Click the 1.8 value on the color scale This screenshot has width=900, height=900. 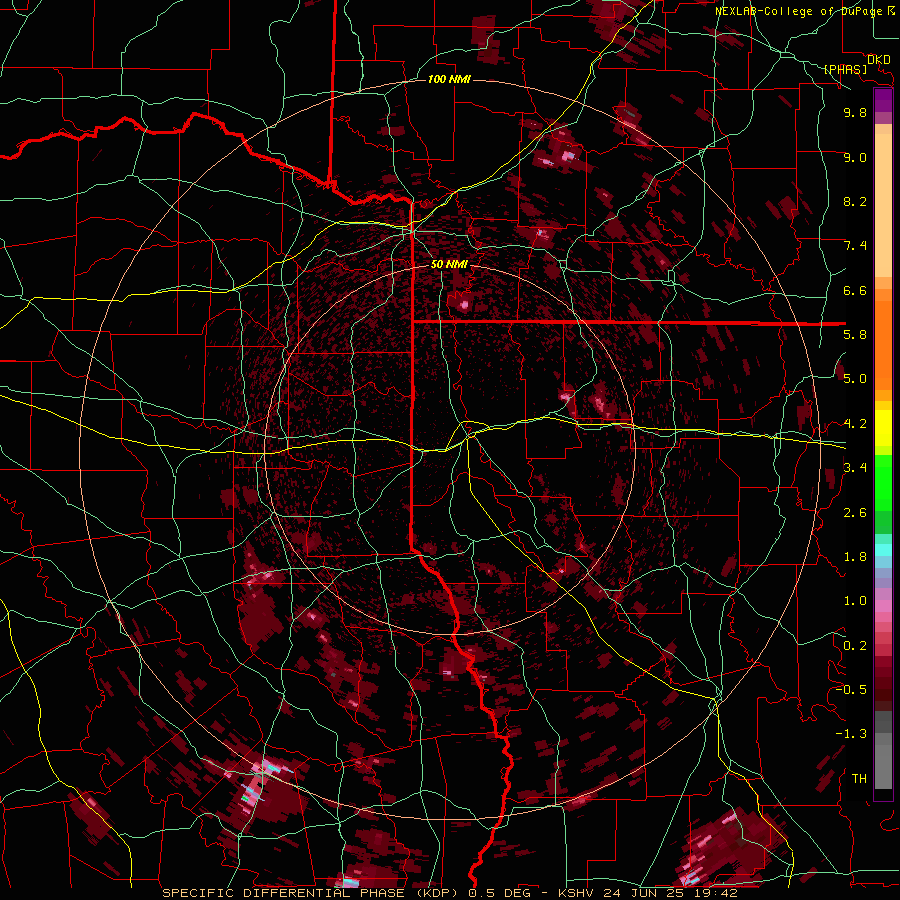[855, 557]
